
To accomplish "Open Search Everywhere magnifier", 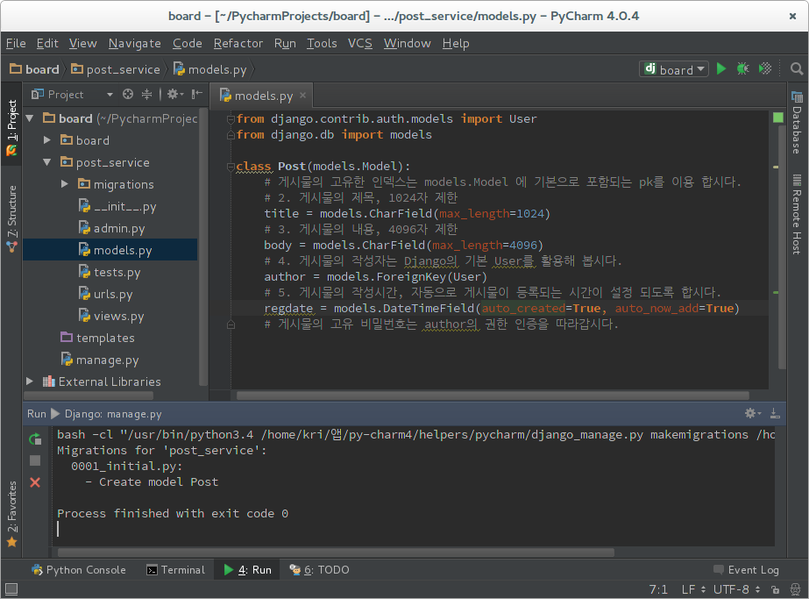I will 797,69.
